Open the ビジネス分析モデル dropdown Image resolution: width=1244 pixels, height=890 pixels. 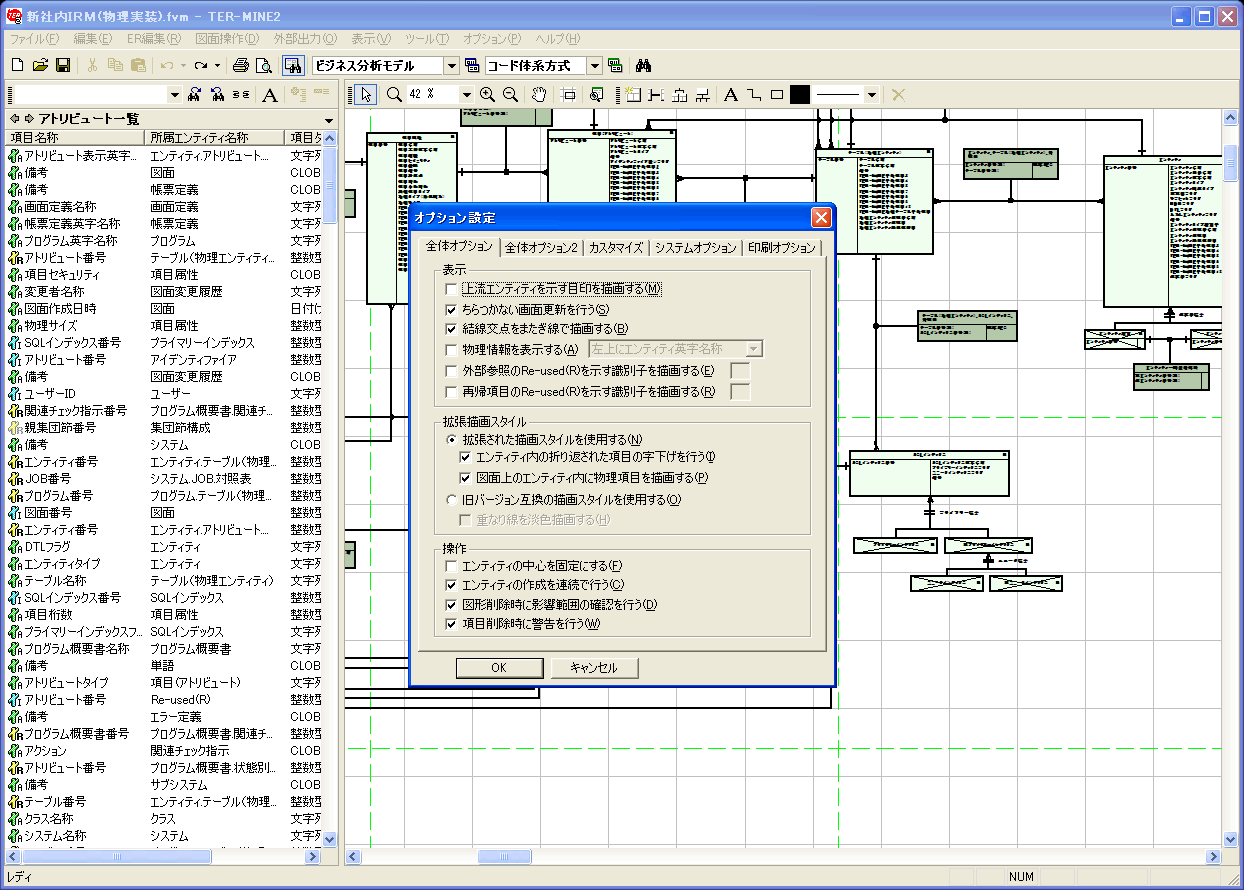coord(451,65)
